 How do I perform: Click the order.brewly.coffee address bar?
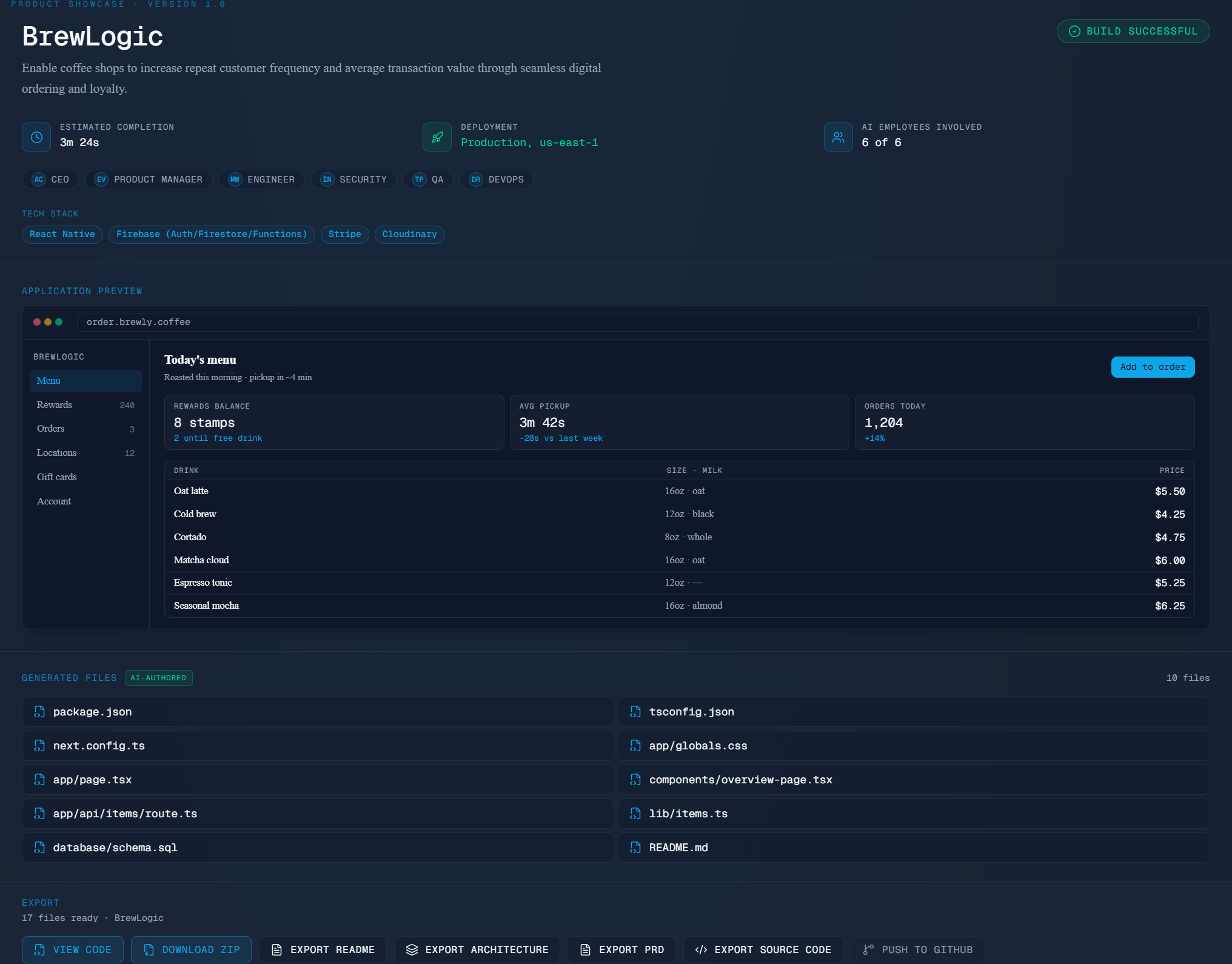(637, 322)
